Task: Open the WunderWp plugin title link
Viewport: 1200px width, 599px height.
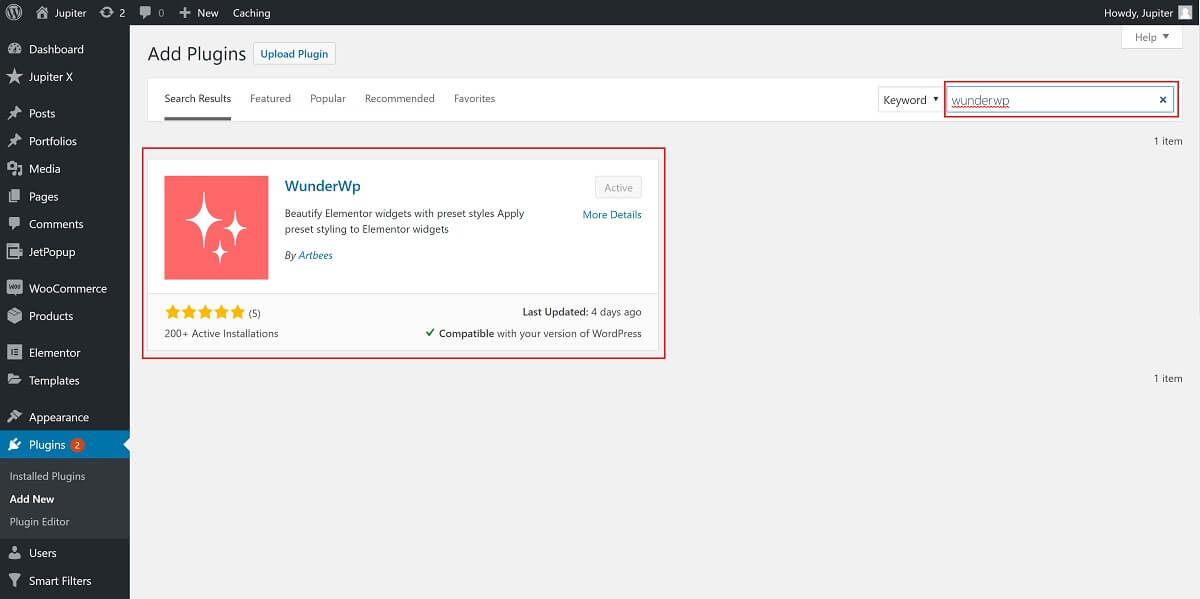Action: pos(323,186)
